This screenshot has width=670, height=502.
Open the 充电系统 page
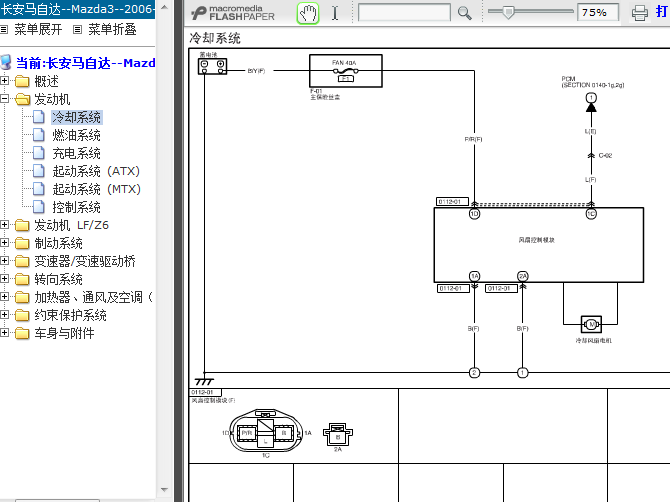(x=76, y=153)
